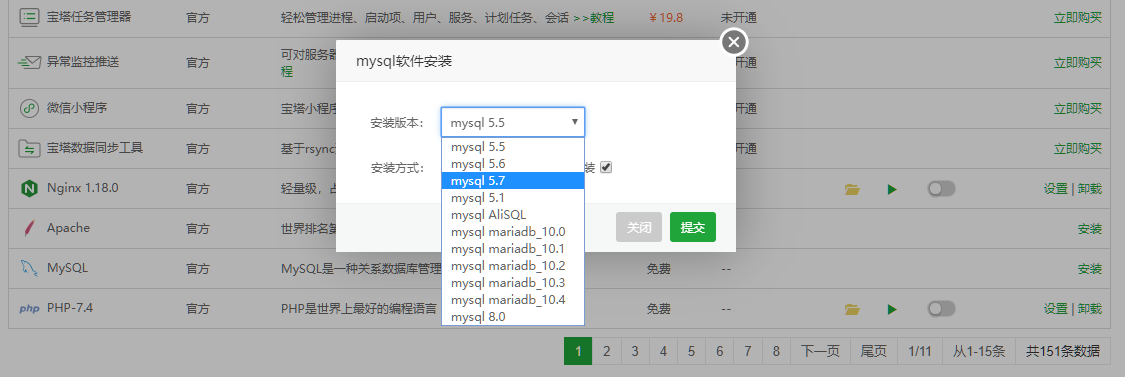Click 立即购买 for 宝塔任务管理器
Image resolution: width=1125 pixels, height=377 pixels.
tap(1077, 17)
